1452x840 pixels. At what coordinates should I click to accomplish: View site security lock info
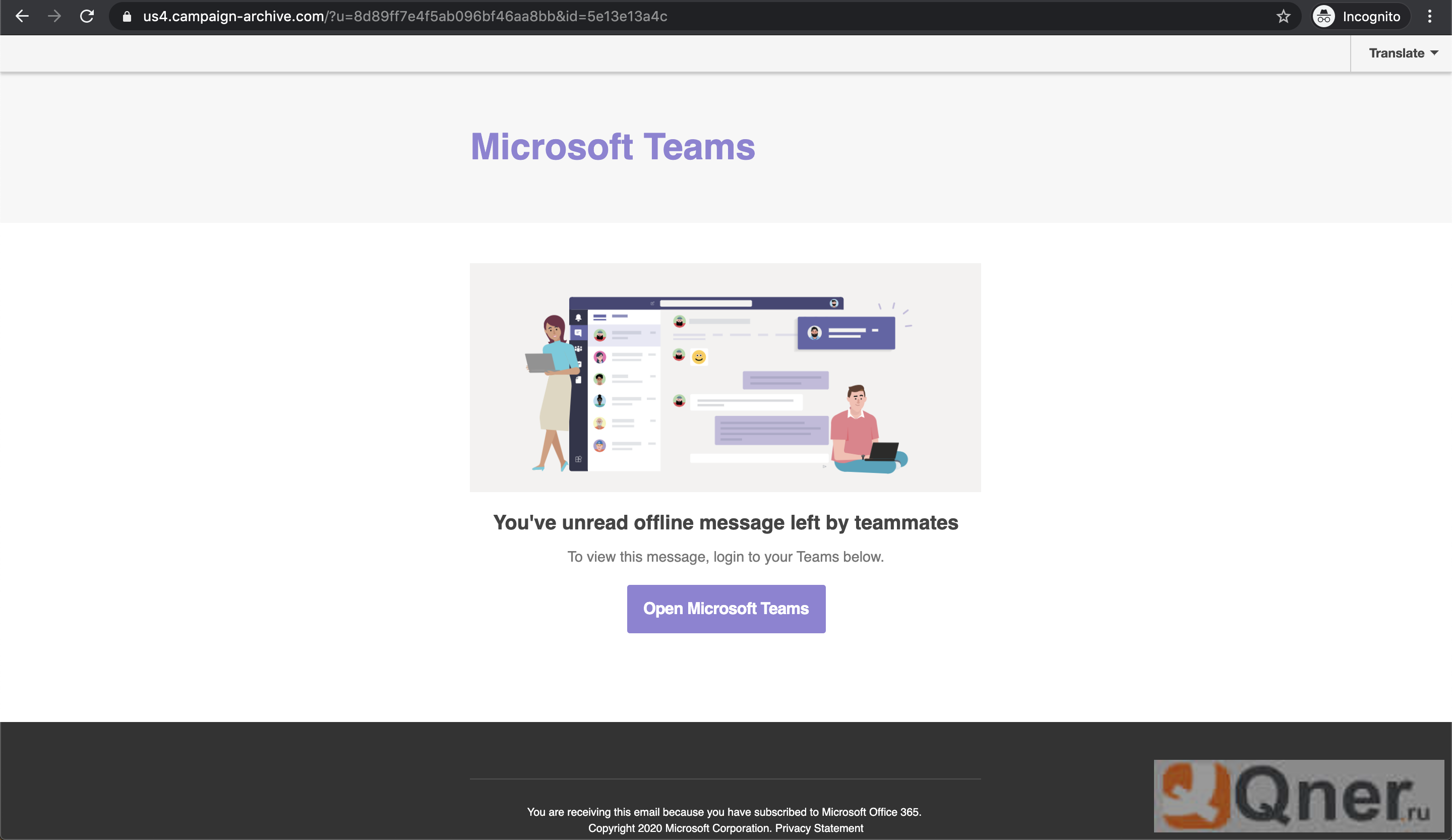coord(127,17)
